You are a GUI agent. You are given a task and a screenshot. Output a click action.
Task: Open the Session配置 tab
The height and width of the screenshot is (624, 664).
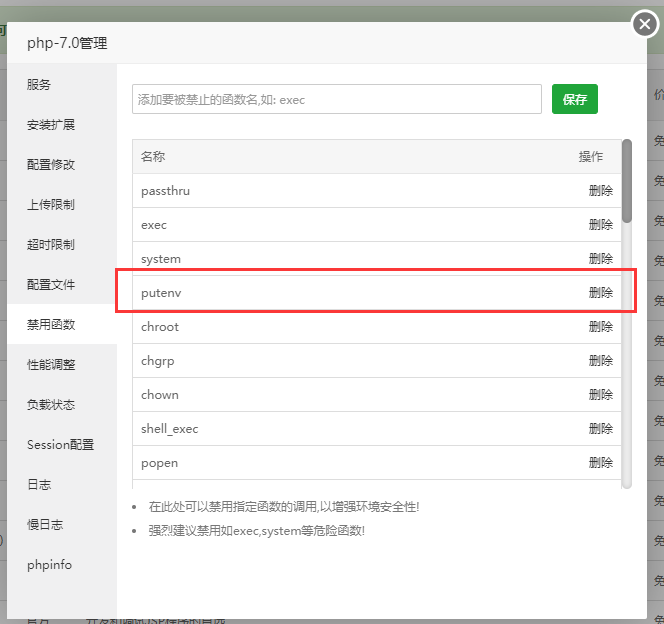coord(60,445)
